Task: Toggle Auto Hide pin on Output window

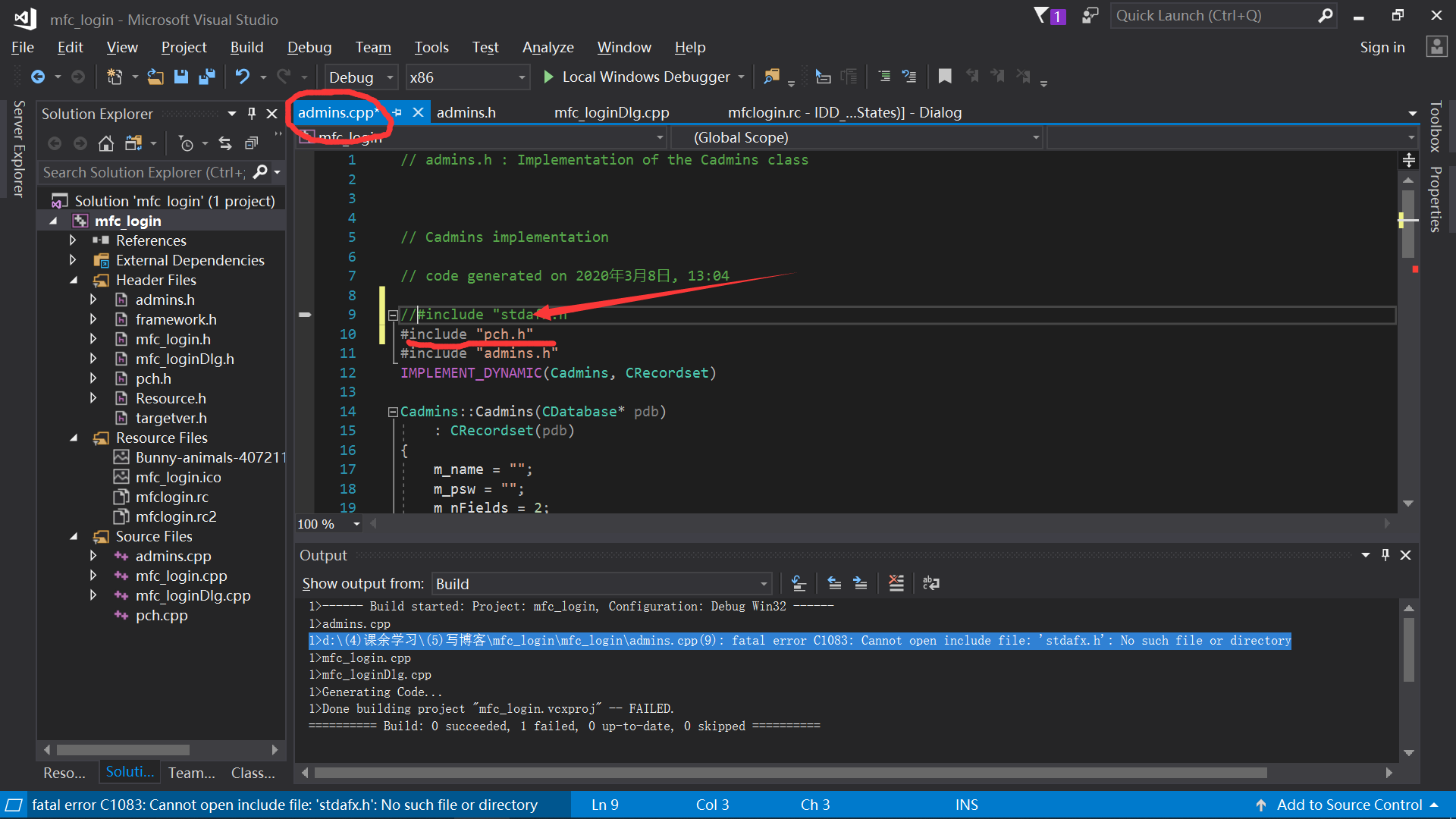Action: [1385, 554]
